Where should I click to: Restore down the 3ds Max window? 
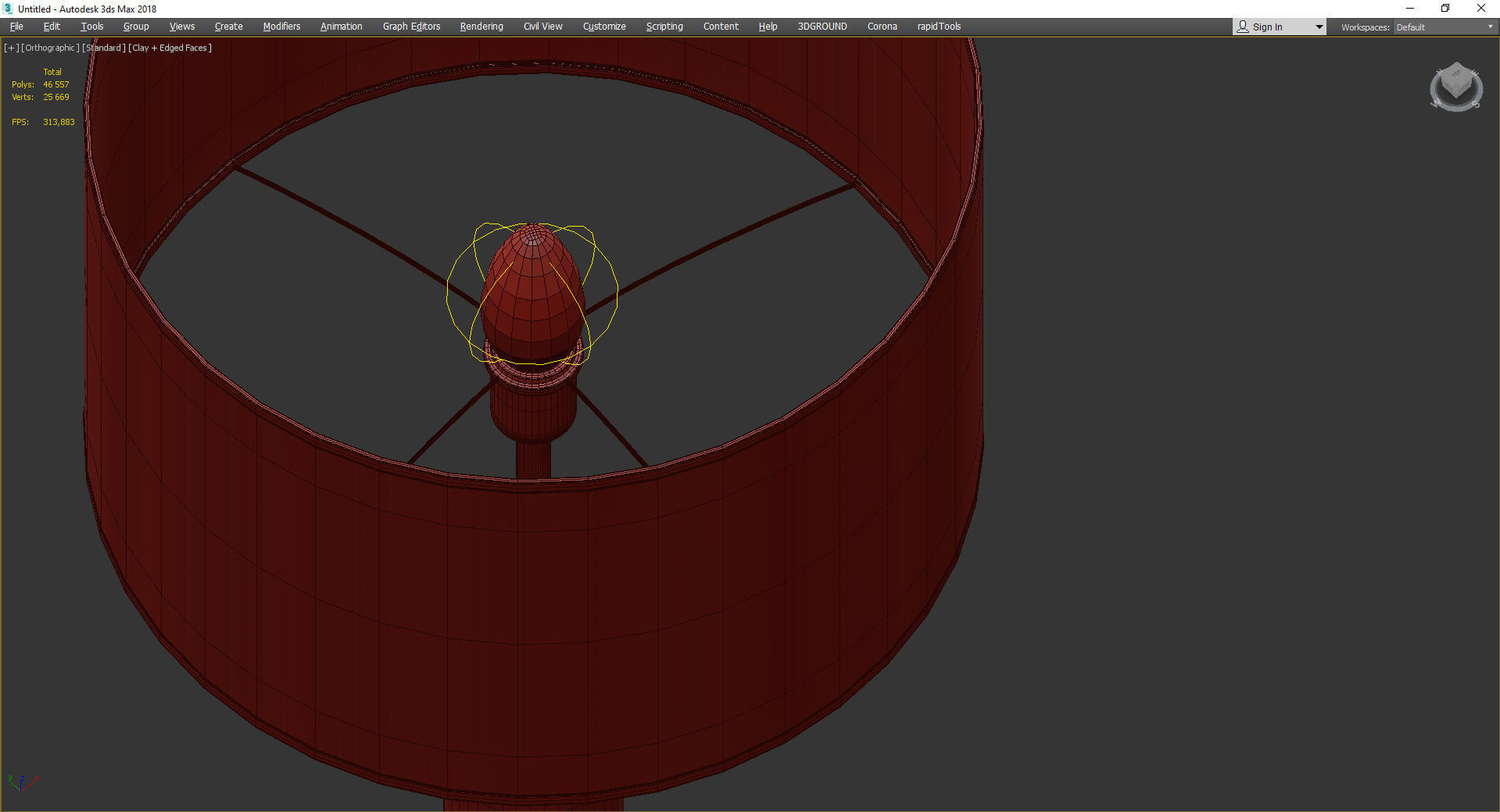click(1445, 9)
